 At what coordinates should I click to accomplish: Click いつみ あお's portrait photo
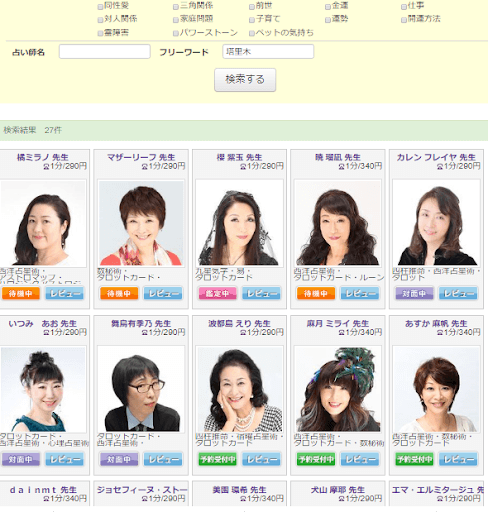[43, 389]
